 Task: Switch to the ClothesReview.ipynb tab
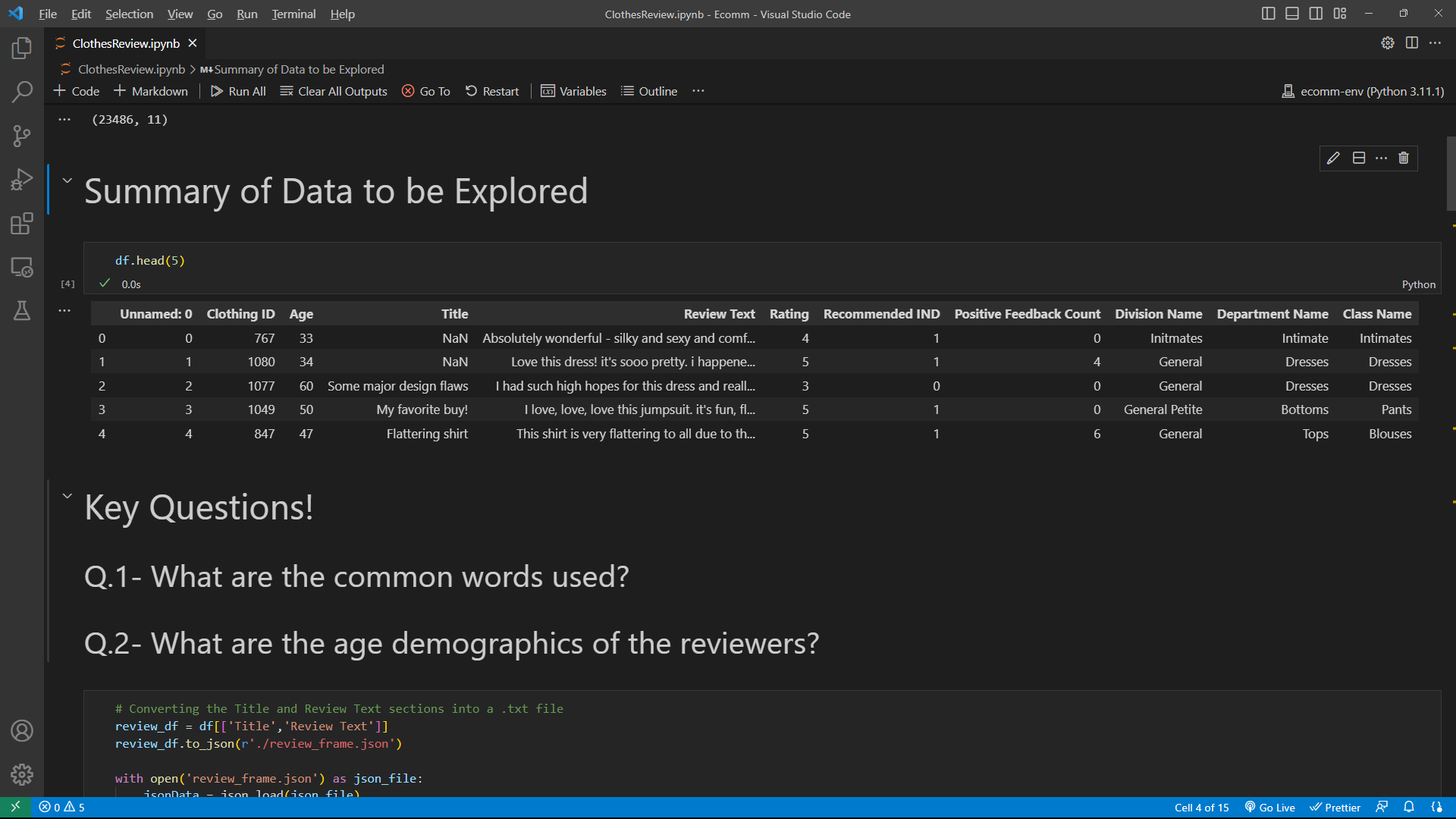(126, 43)
